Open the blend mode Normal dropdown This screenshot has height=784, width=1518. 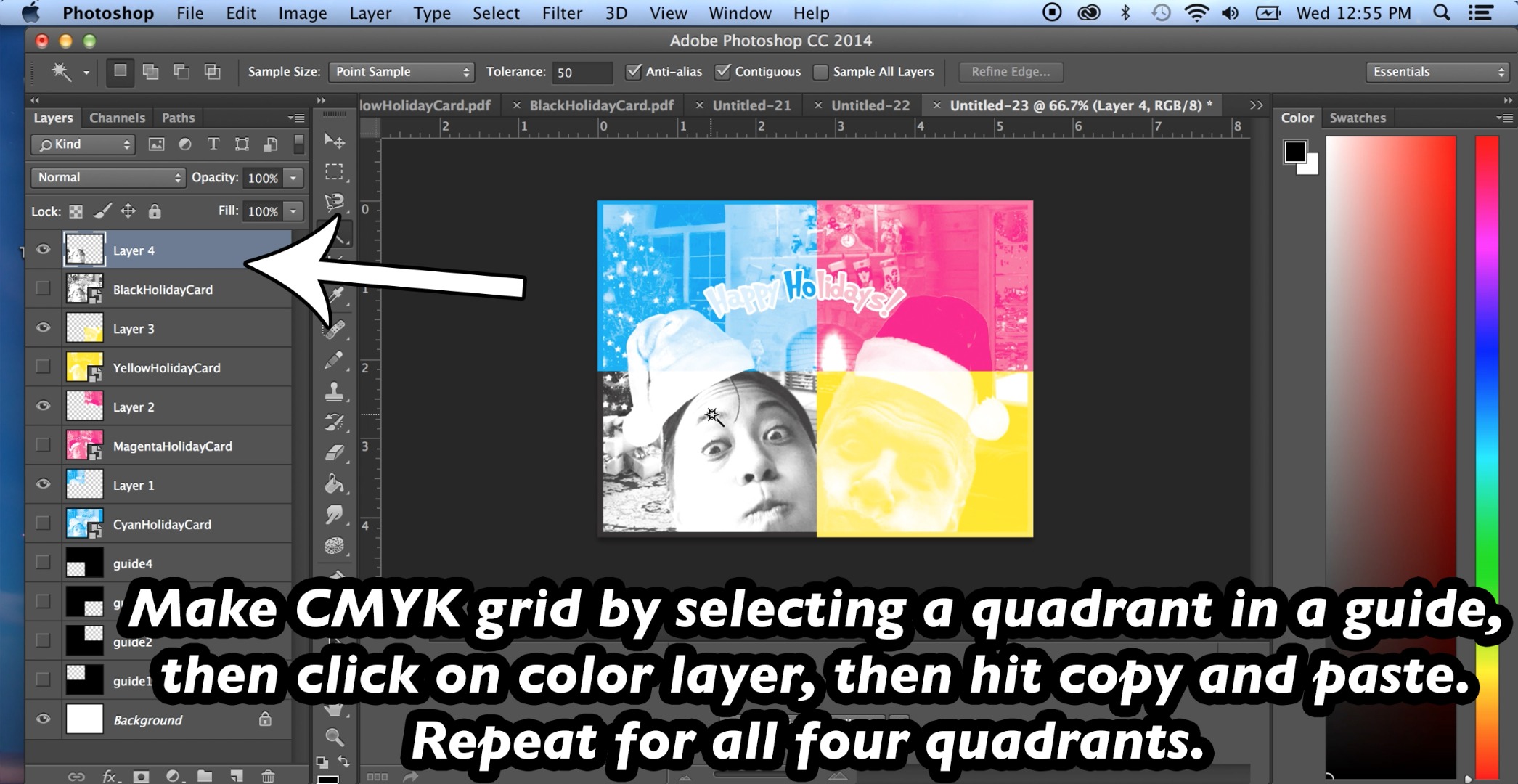click(x=107, y=177)
